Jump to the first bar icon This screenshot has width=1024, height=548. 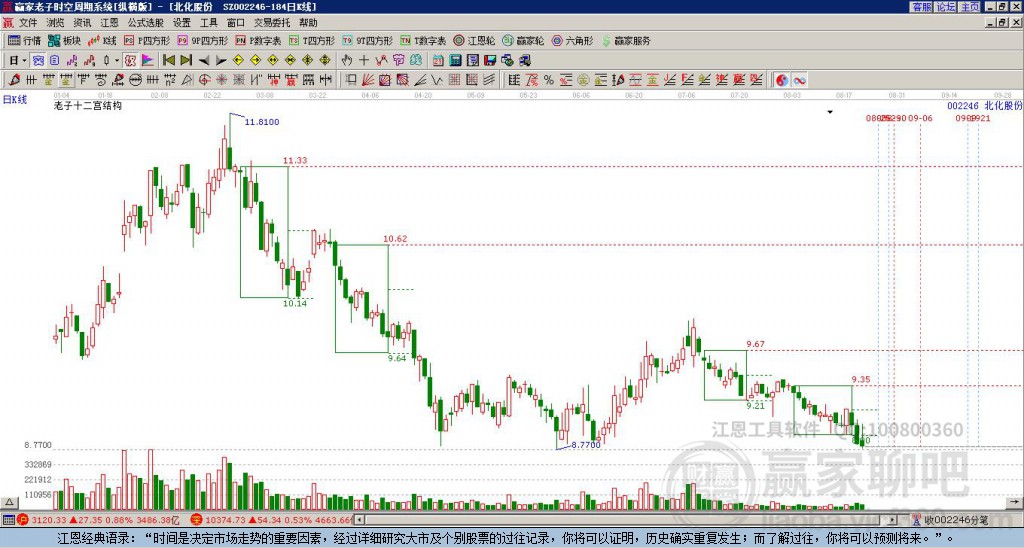click(x=168, y=61)
